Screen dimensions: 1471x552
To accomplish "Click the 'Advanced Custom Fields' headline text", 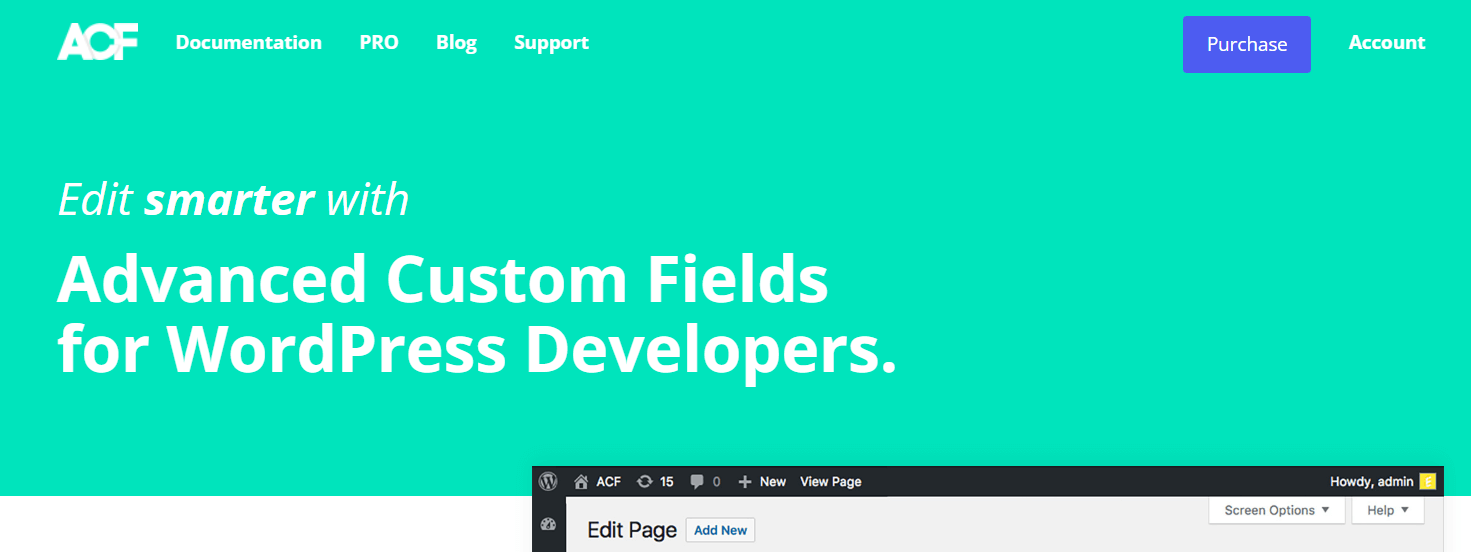I will point(443,279).
